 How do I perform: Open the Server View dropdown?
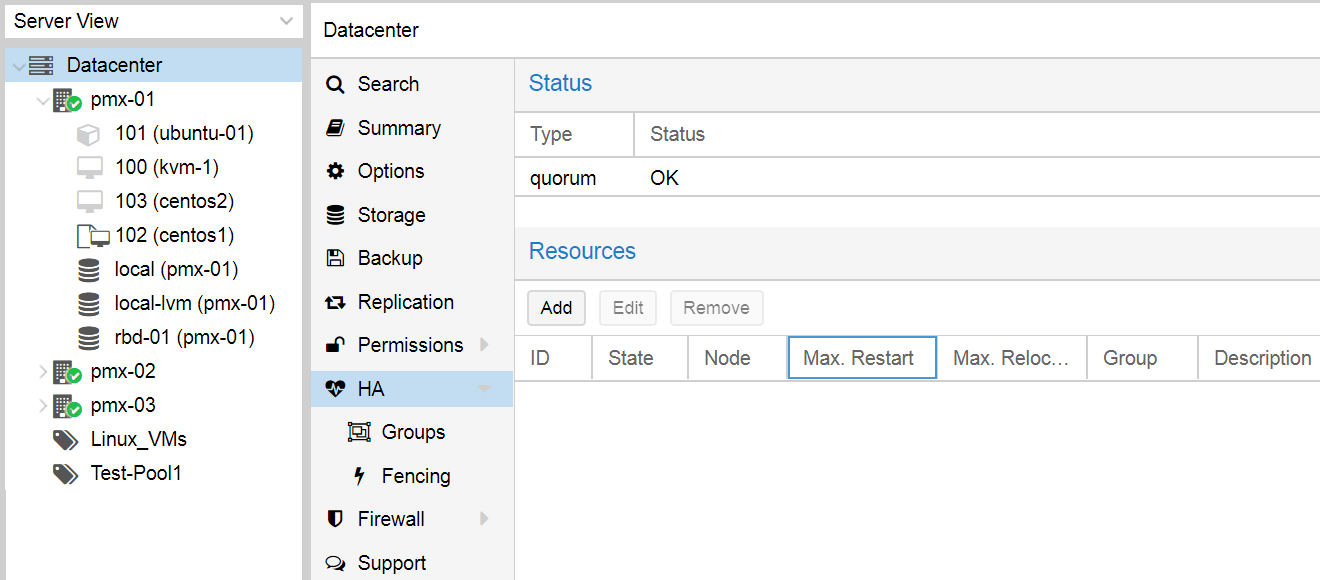point(154,21)
